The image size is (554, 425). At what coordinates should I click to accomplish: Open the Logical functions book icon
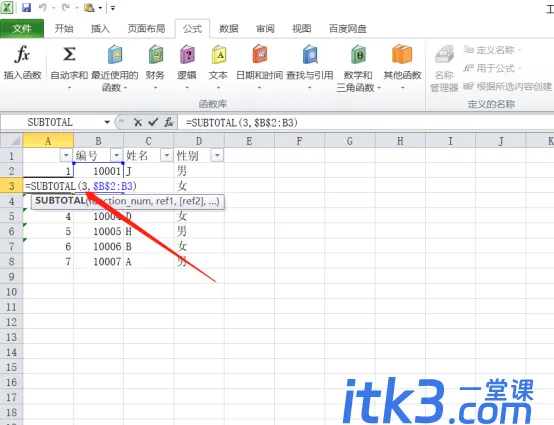click(187, 54)
